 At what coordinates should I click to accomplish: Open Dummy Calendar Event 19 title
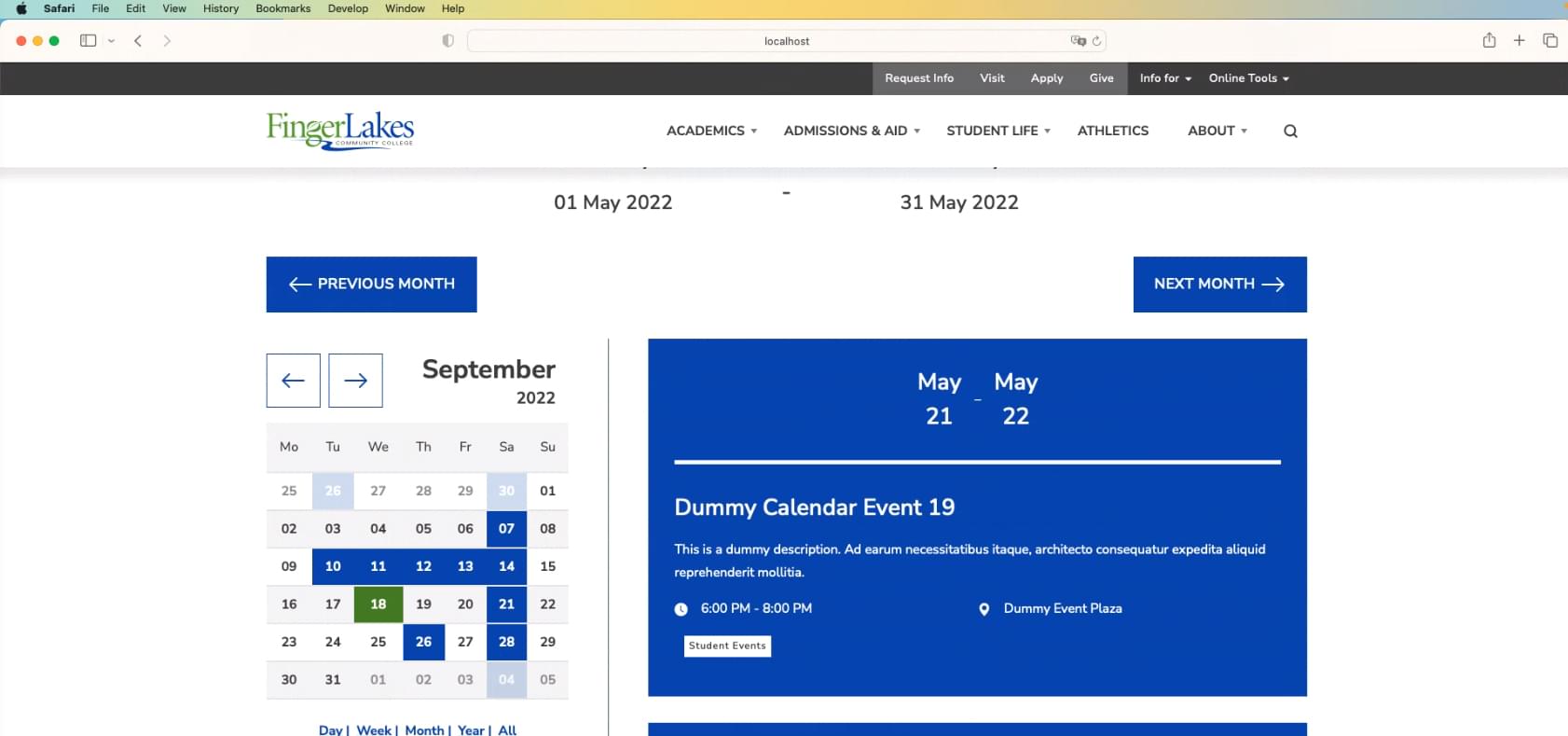coord(814,507)
